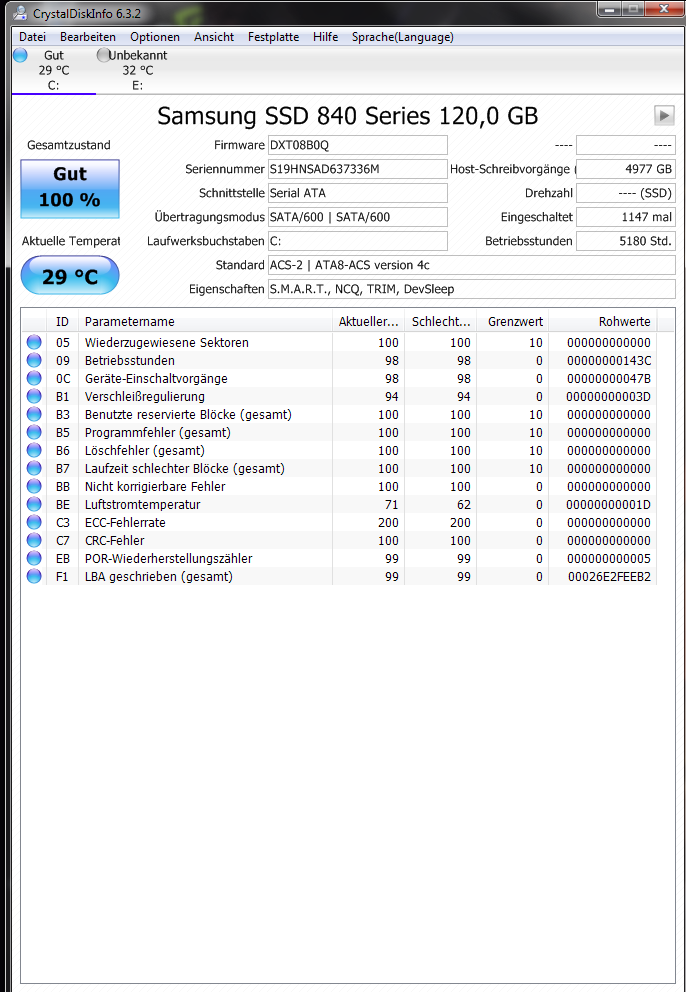Click the Übertragungsmodus field SATA/600

pyautogui.click(x=358, y=217)
